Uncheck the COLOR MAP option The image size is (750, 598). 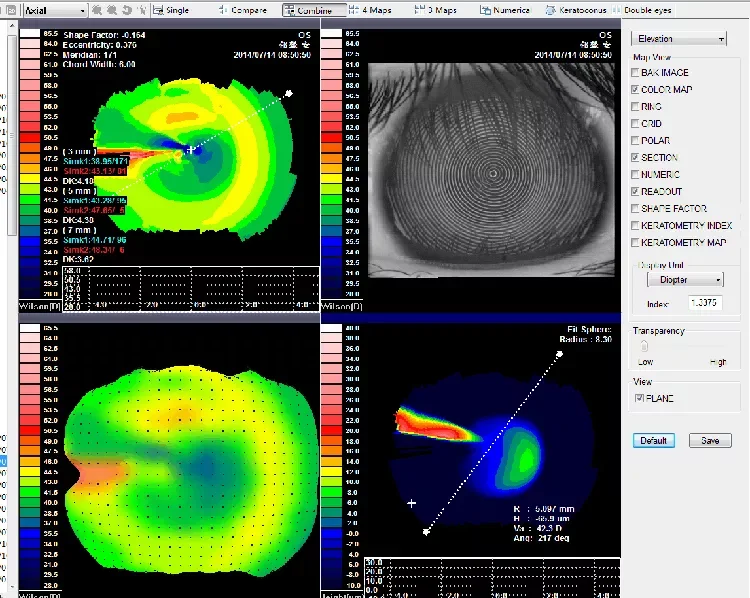click(x=636, y=90)
